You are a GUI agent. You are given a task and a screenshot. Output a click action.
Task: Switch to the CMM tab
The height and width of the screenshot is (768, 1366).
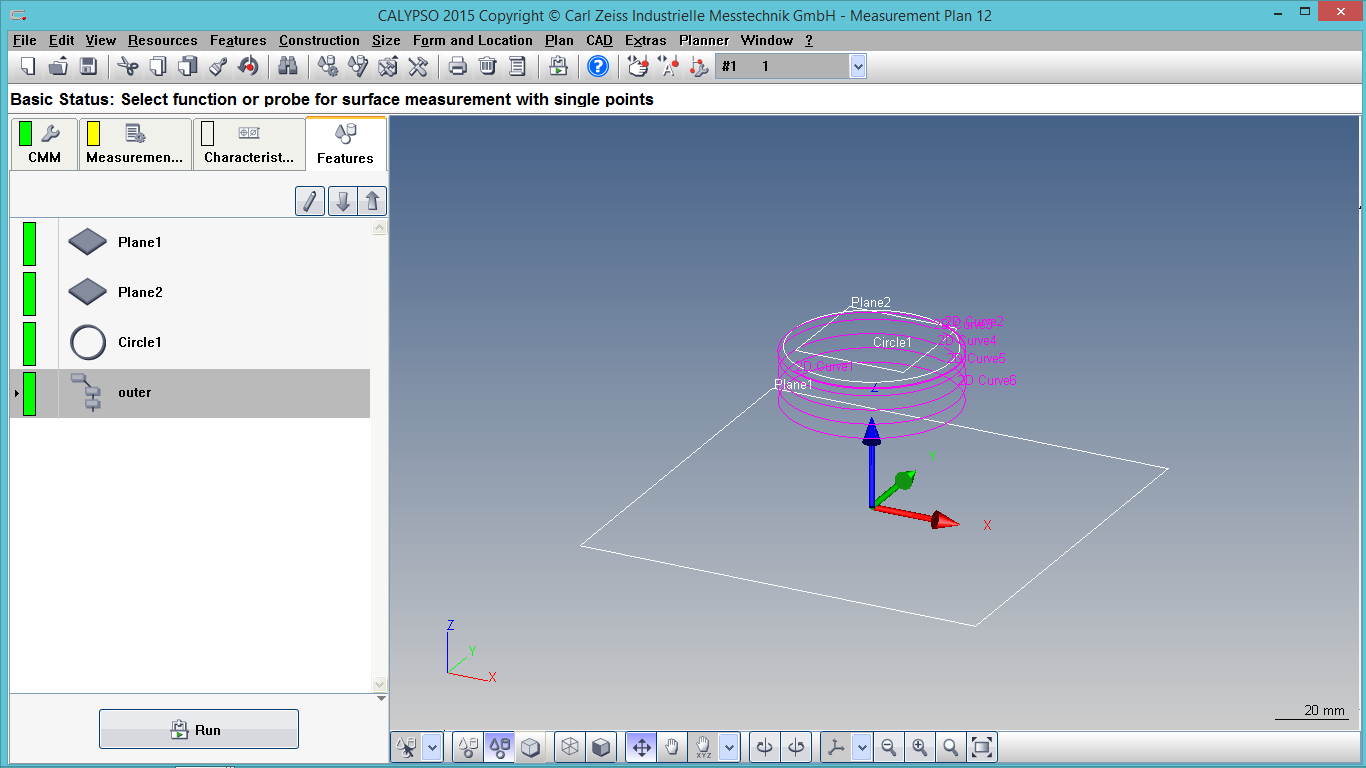click(x=44, y=144)
